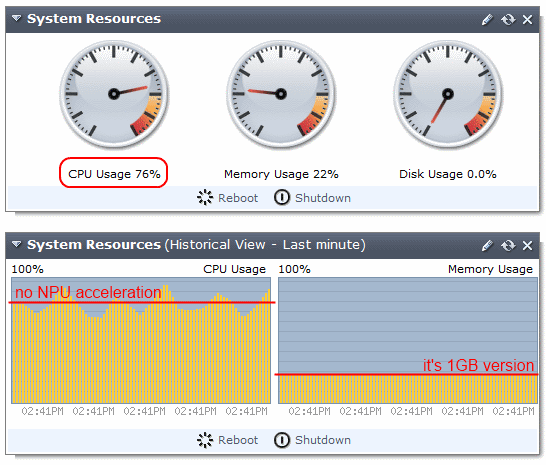Click the shutdown power icon in Historical View
The width and height of the screenshot is (546, 465).
[x=282, y=440]
